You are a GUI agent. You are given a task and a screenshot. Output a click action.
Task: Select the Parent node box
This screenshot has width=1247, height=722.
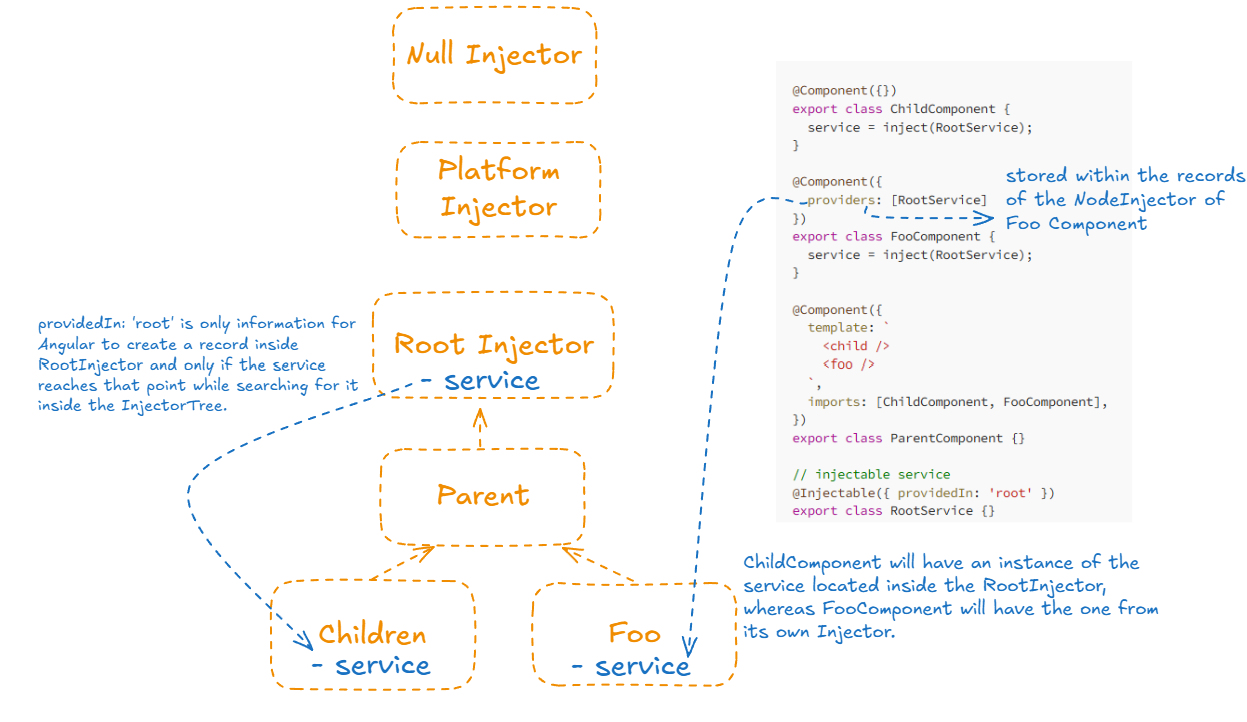[x=483, y=496]
